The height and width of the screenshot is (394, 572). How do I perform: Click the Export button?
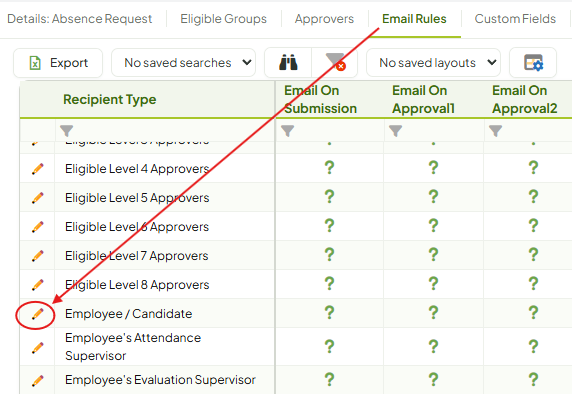(x=58, y=63)
